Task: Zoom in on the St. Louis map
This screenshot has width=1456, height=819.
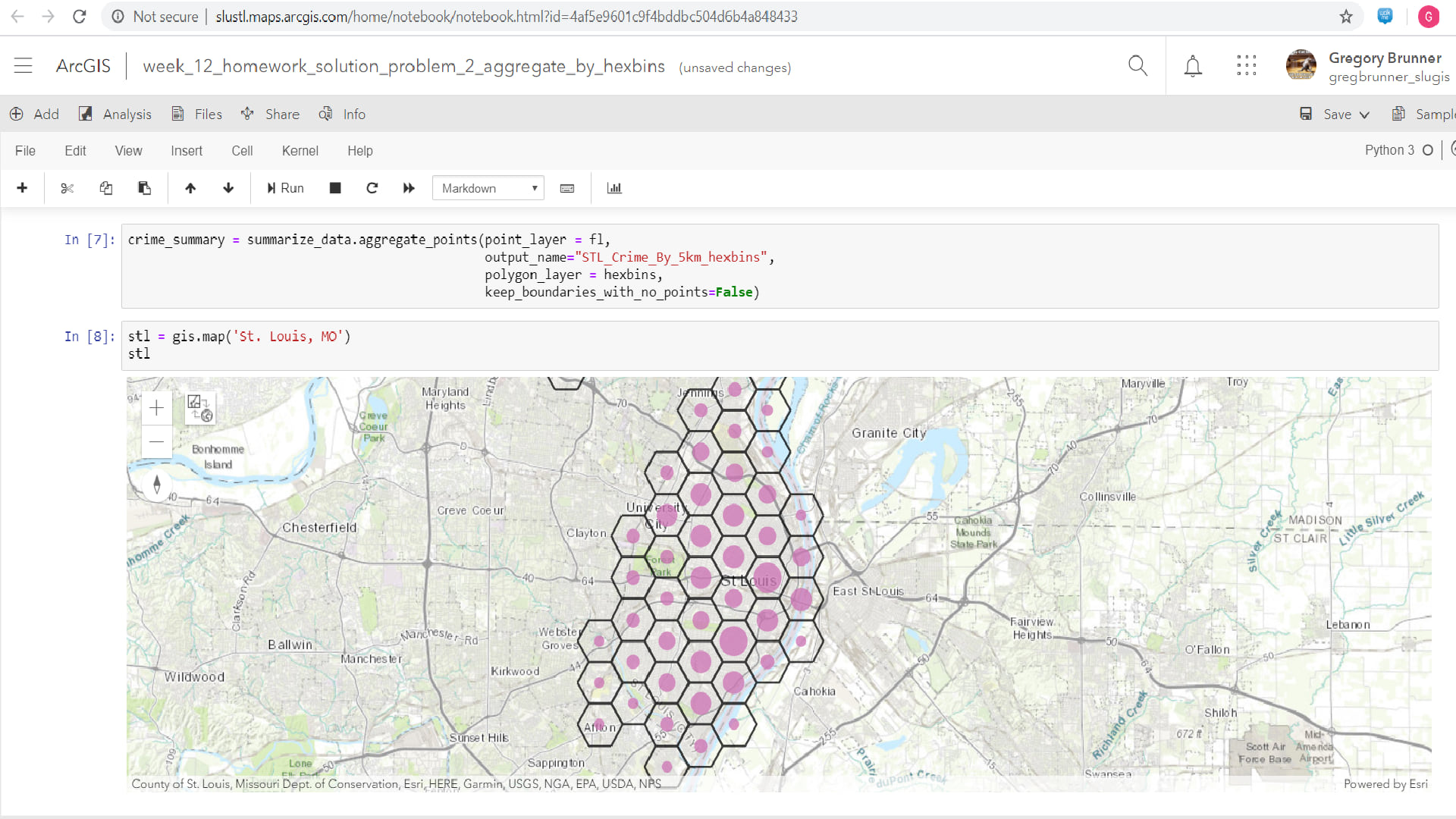Action: [x=157, y=408]
